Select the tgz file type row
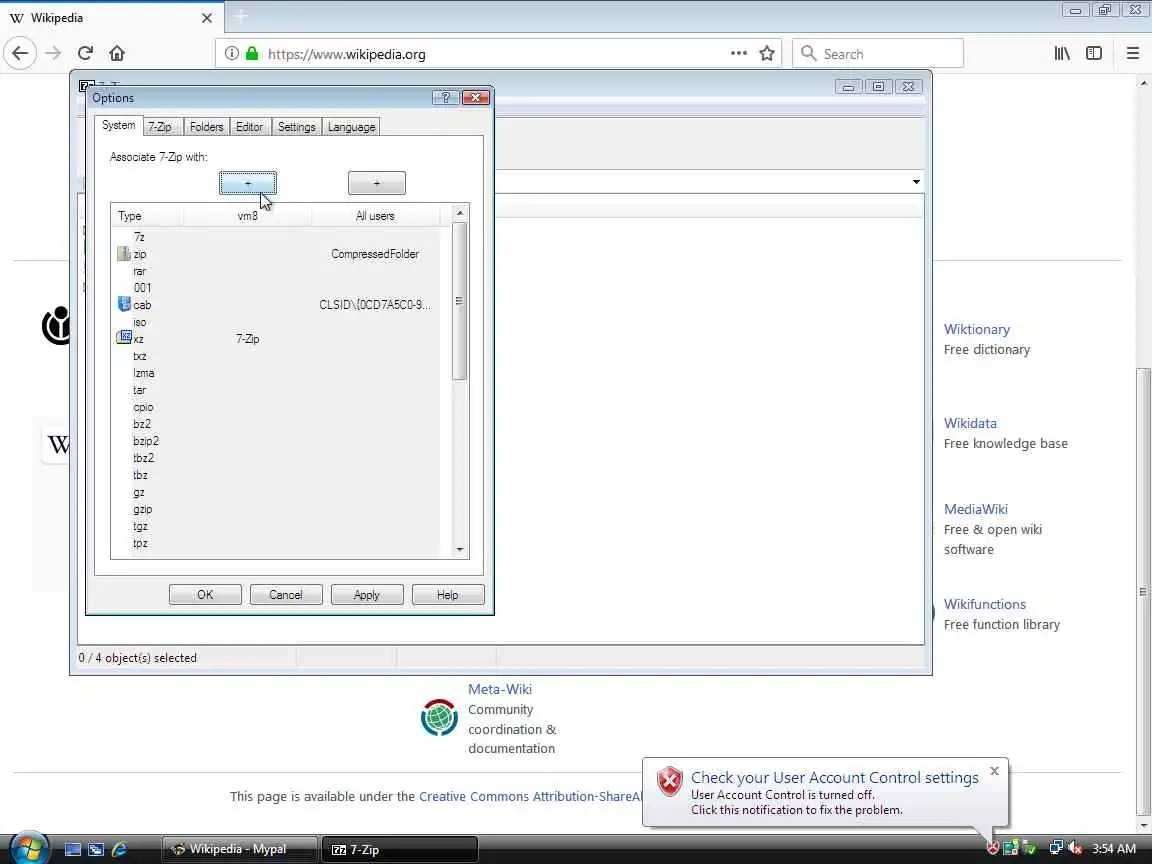 [278, 526]
